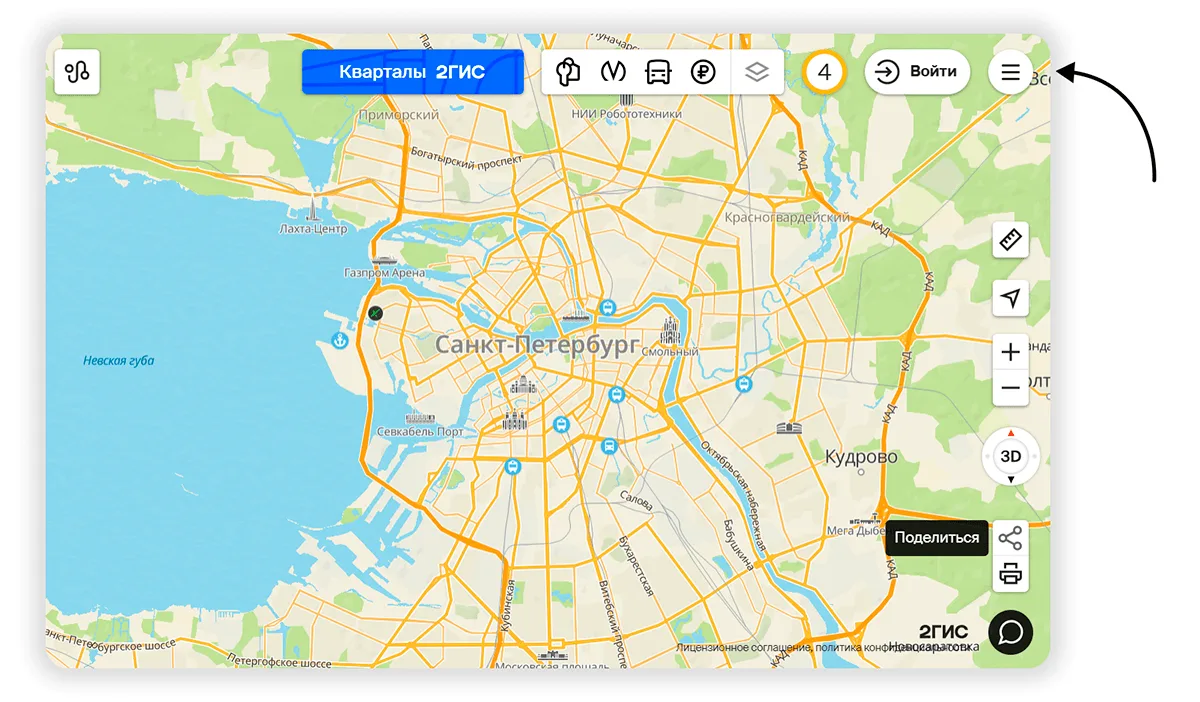Image resolution: width=1200 pixels, height=702 pixels.
Task: Select the Газпром Арена stadium icon
Action: (383, 262)
